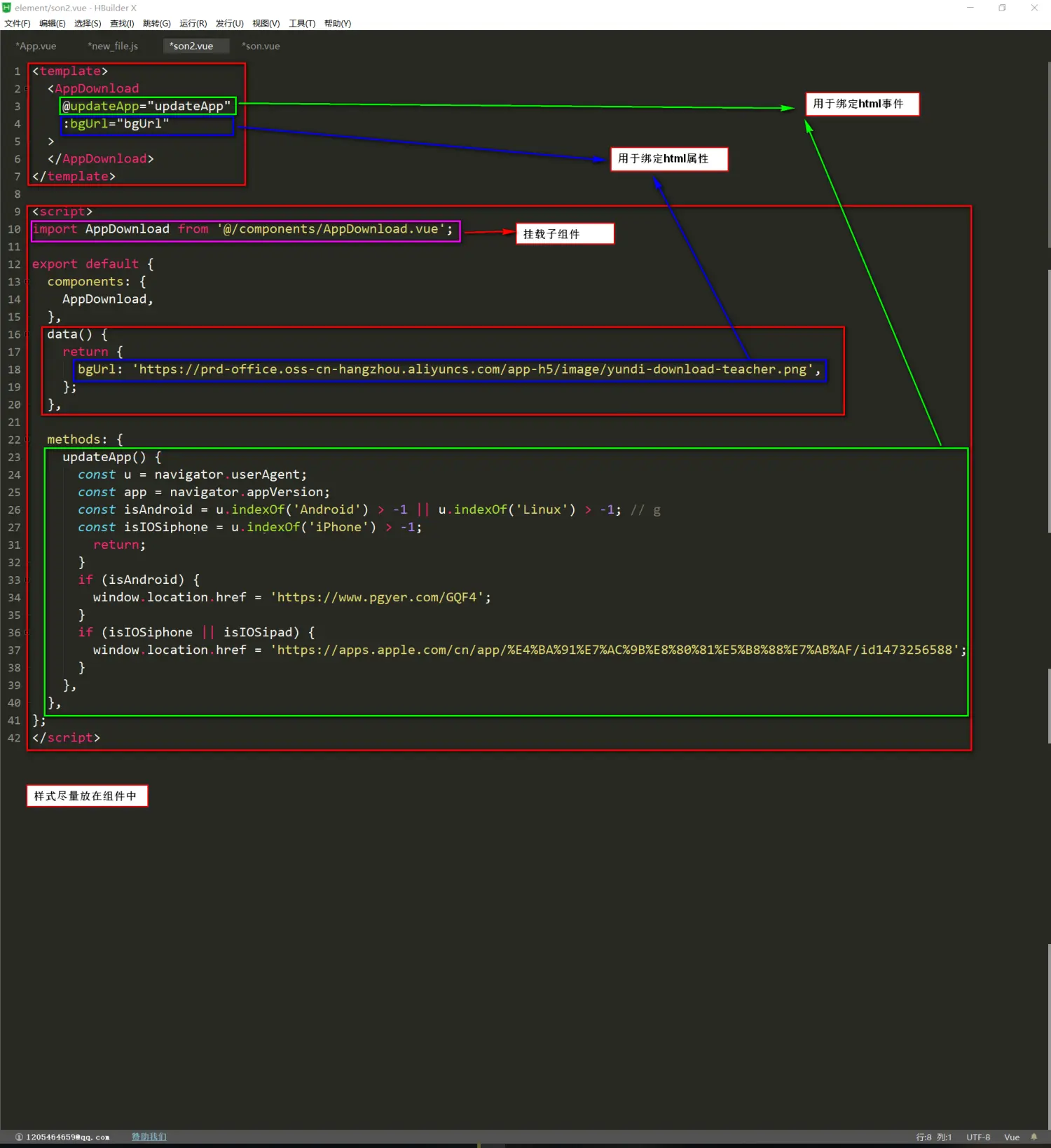Viewport: 1051px width, 1148px height.
Task: Click 'updateApp() {' method declaration
Action: tap(112, 457)
